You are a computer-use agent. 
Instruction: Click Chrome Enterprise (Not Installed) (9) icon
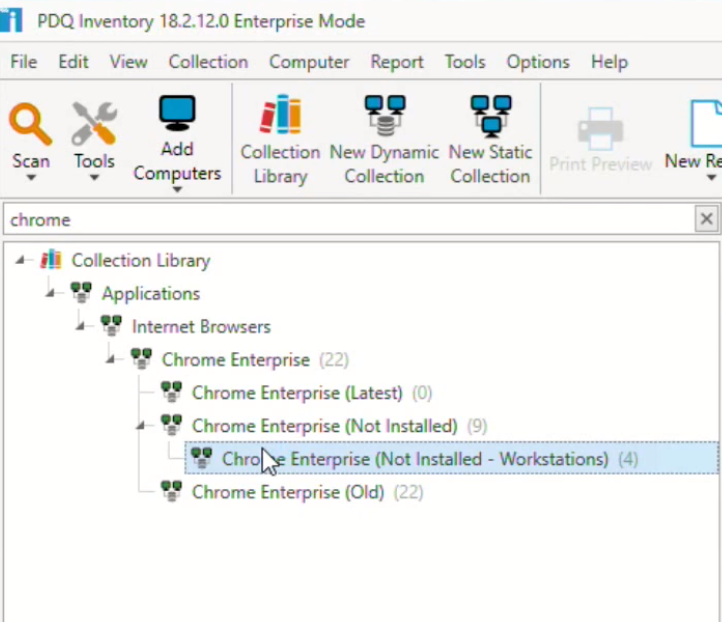171,425
